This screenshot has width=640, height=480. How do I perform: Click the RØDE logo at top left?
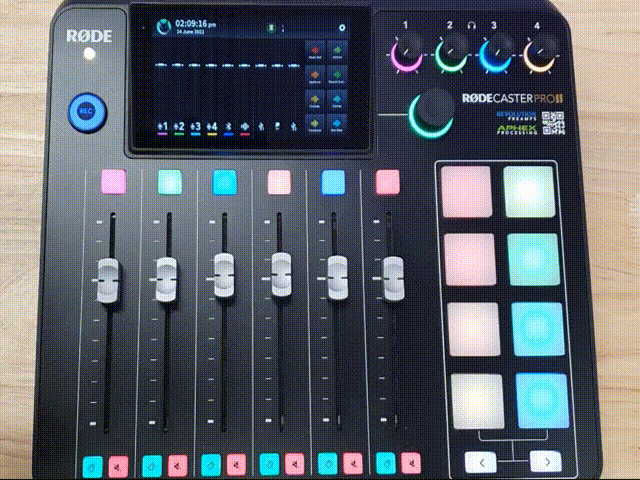(x=89, y=36)
